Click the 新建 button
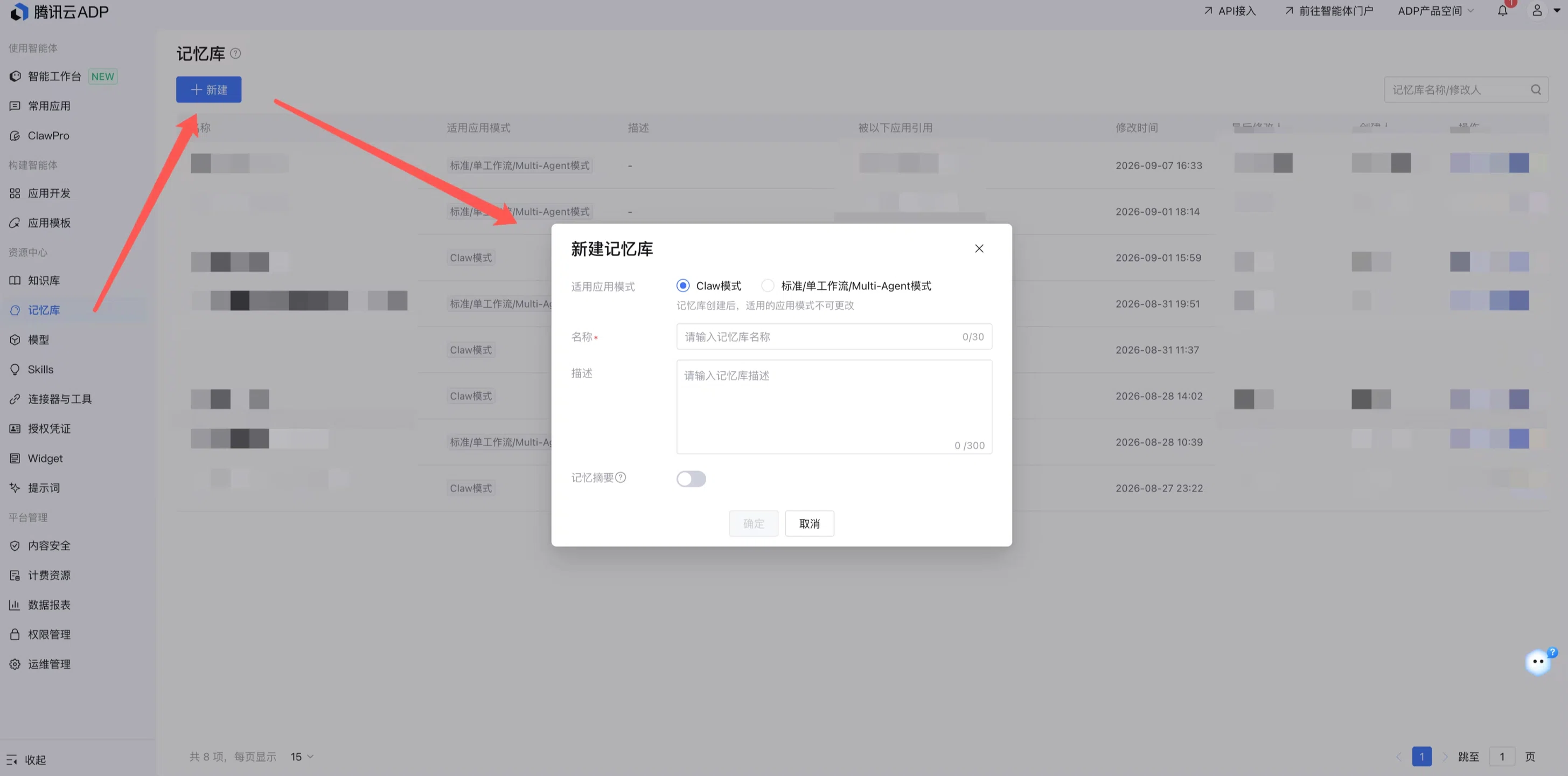Screen dimensions: 1568x776 click(x=209, y=89)
